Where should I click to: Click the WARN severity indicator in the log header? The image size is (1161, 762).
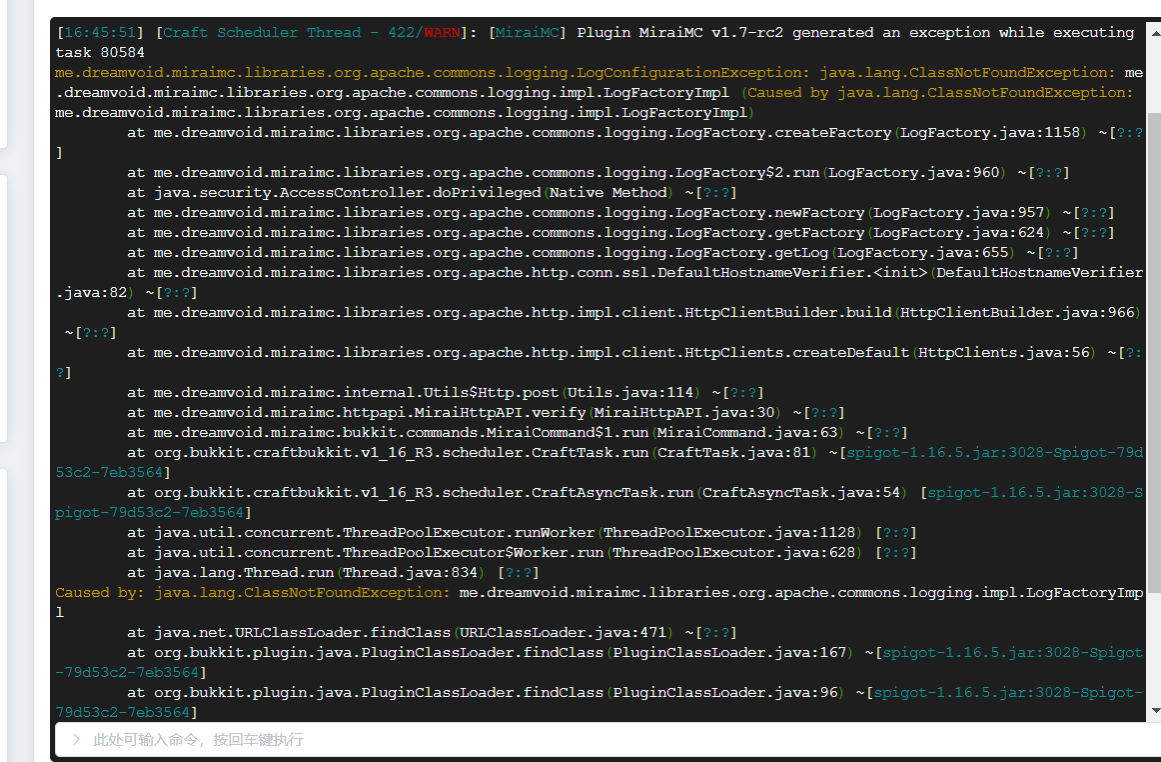pyautogui.click(x=440, y=32)
